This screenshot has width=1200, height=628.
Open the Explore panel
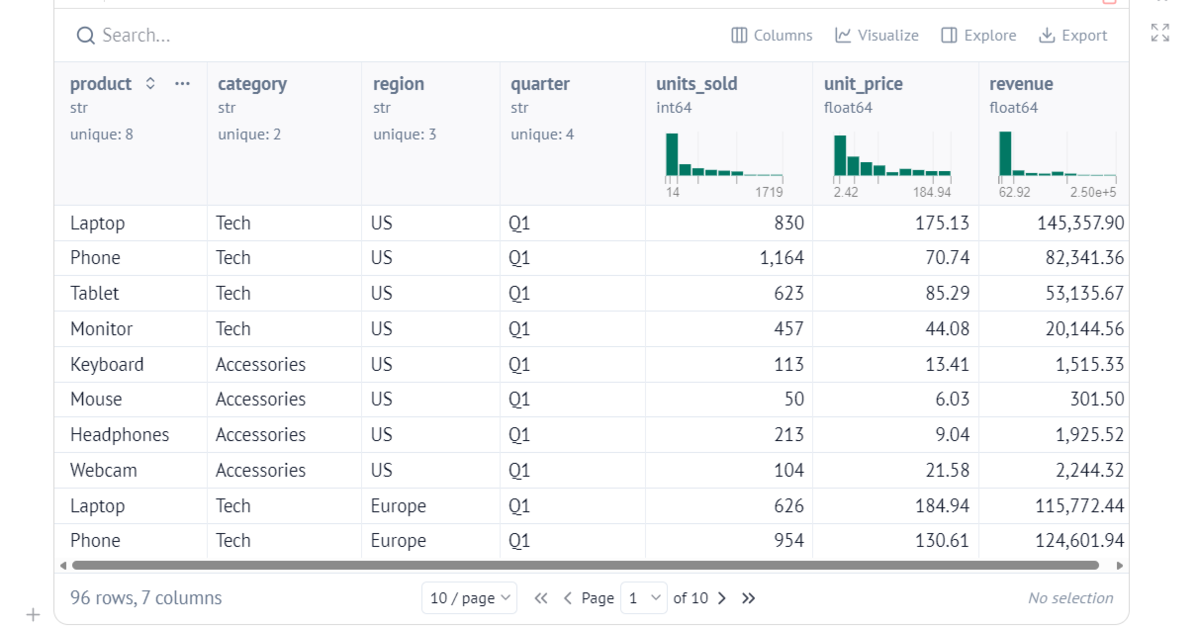point(979,36)
